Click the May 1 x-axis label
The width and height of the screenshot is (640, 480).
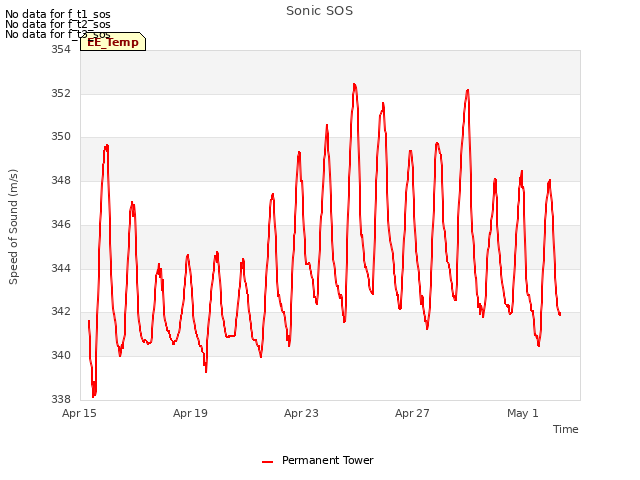tap(523, 413)
